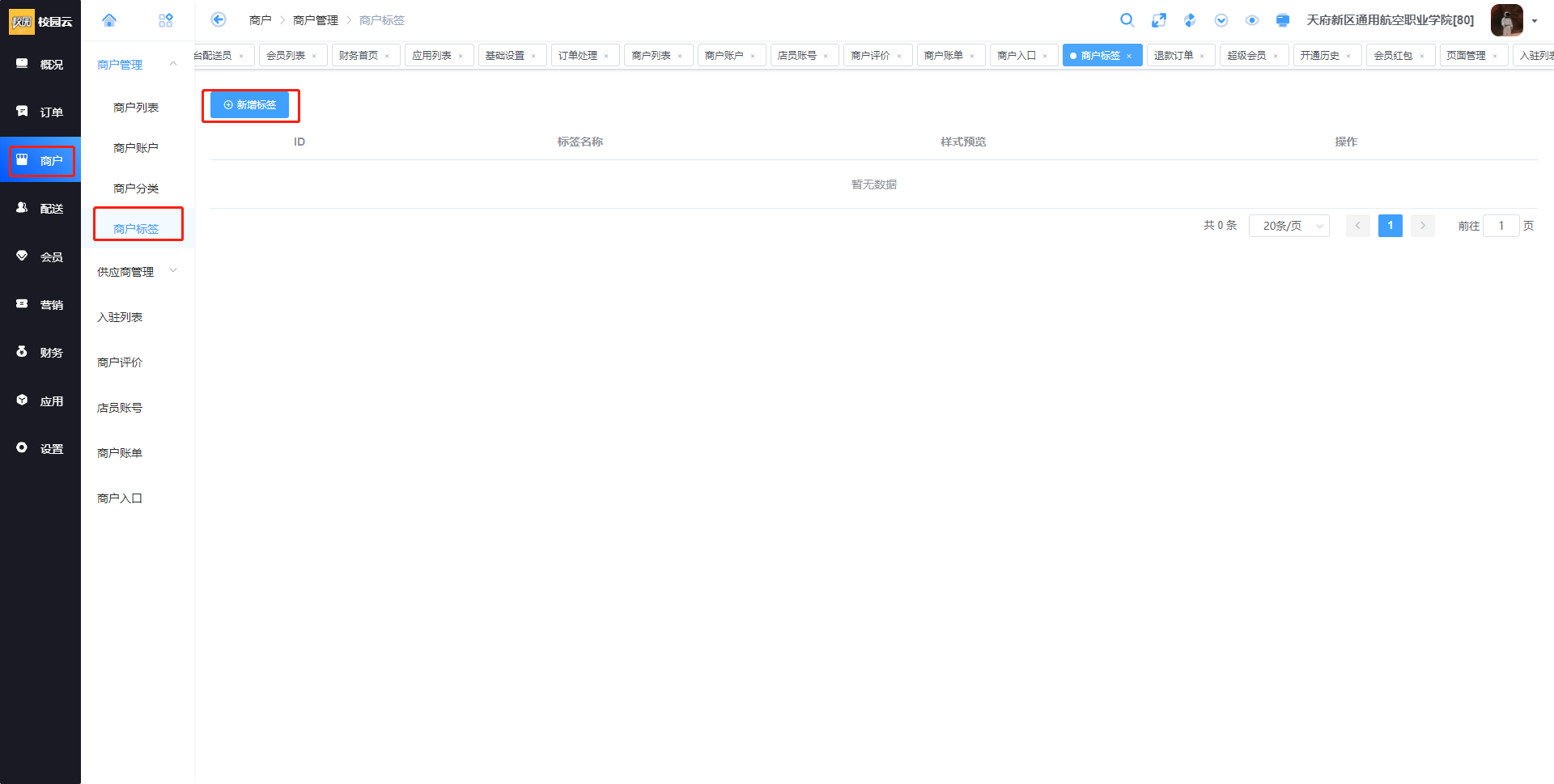The height and width of the screenshot is (784, 1554).
Task: Close the 超级会员 tab
Action: (x=1276, y=56)
